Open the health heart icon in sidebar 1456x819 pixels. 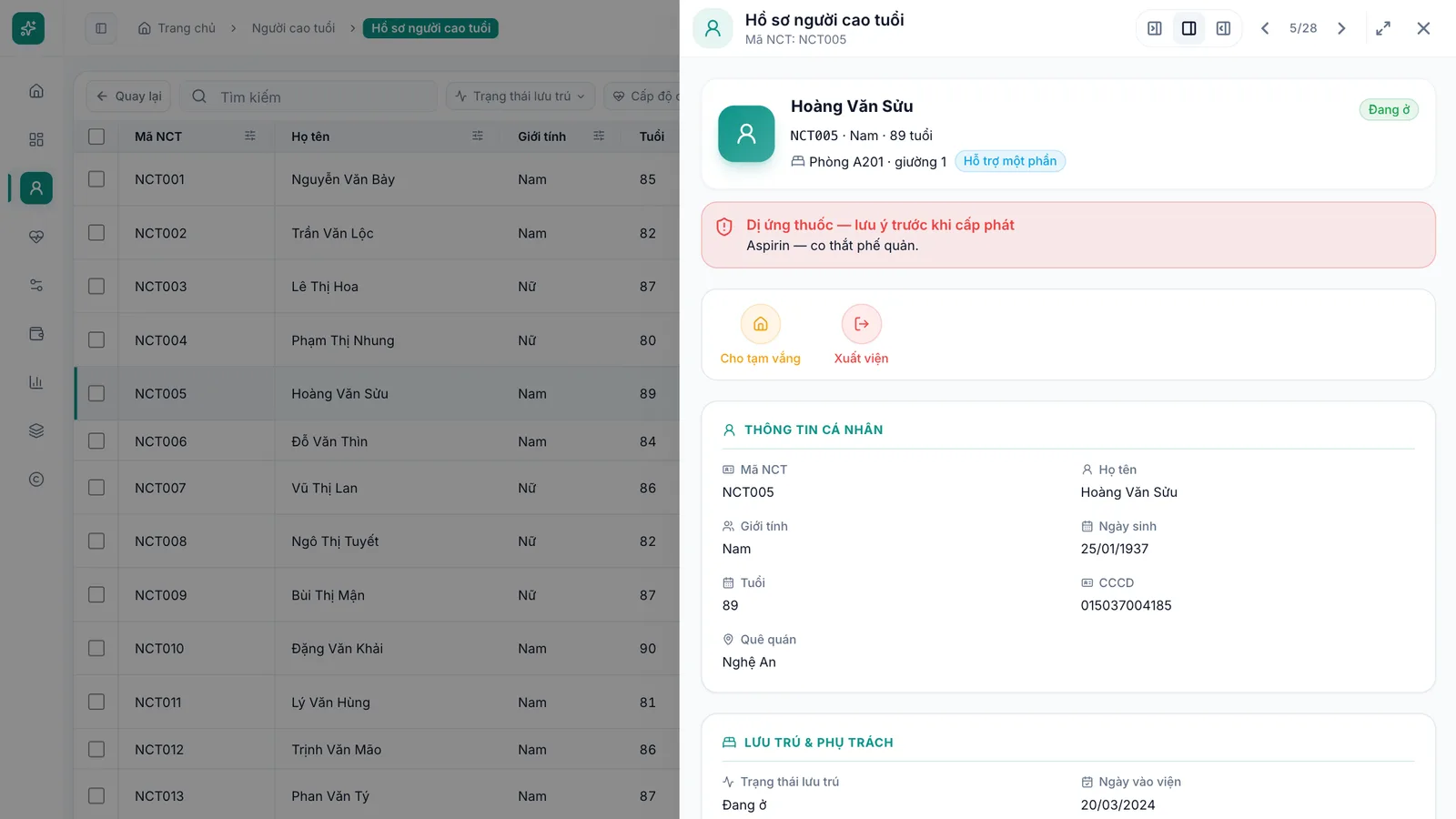(x=36, y=237)
